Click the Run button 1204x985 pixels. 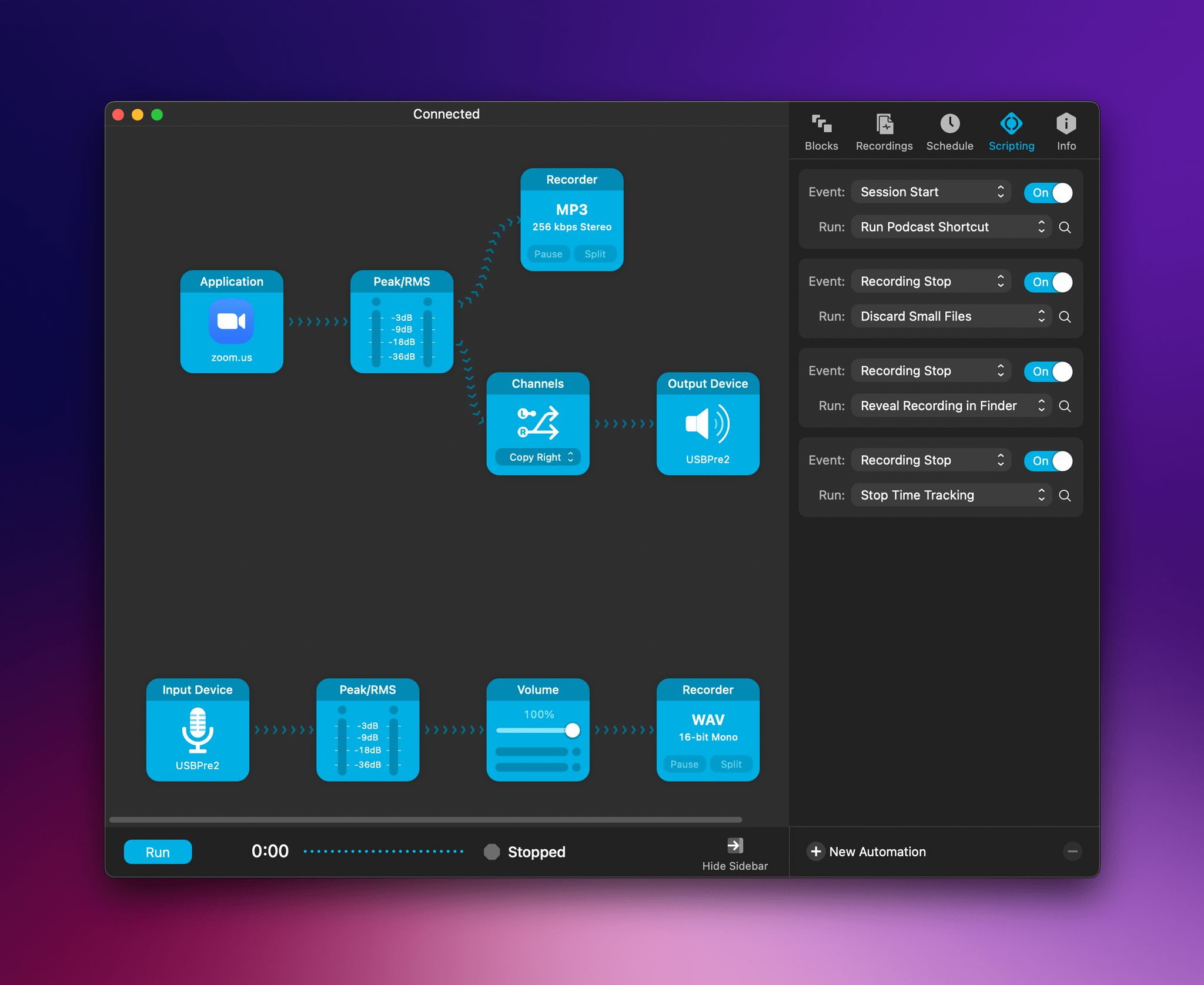click(x=158, y=852)
